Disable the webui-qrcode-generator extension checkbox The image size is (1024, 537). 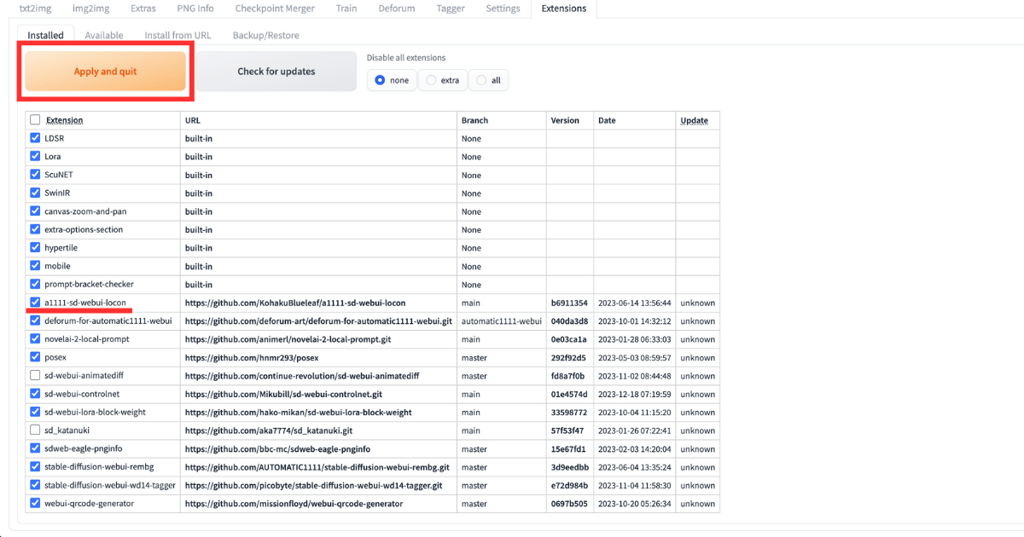pyautogui.click(x=36, y=503)
